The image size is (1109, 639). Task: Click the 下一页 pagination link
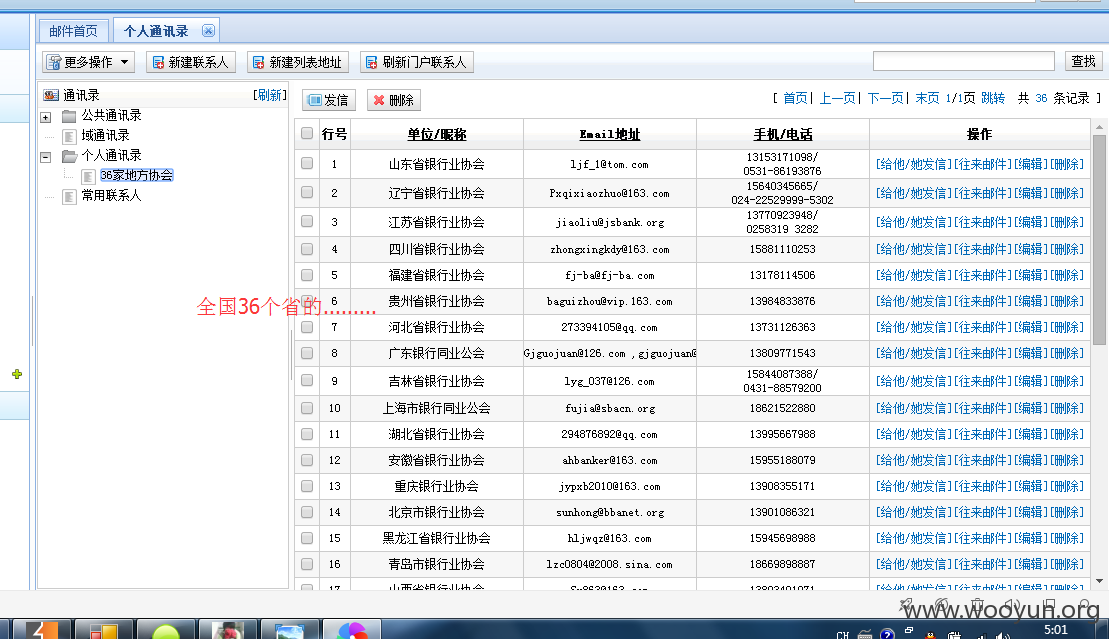886,98
